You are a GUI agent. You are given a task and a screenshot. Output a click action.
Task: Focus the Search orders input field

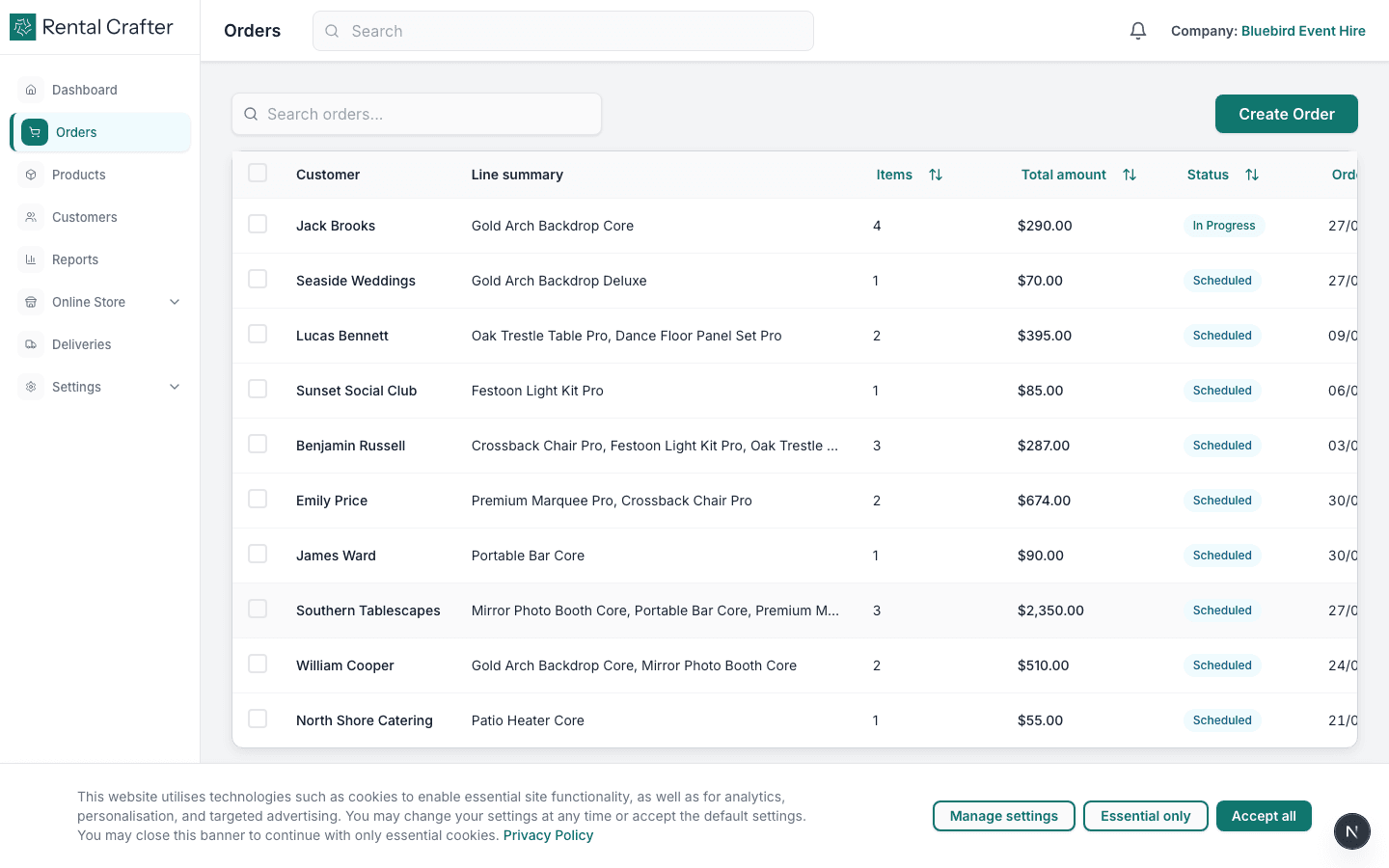pos(417,114)
